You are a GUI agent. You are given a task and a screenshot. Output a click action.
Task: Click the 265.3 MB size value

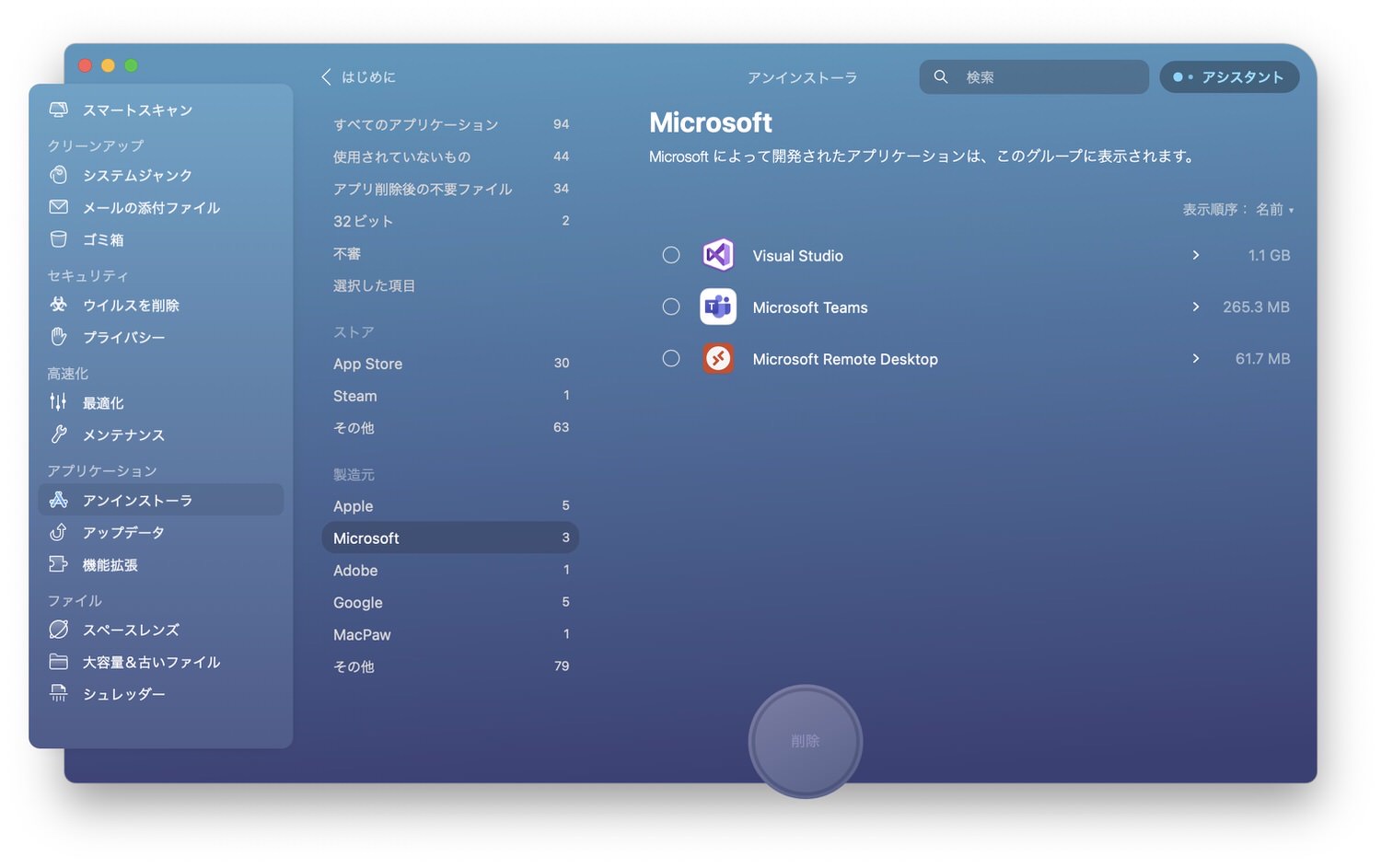click(x=1256, y=307)
